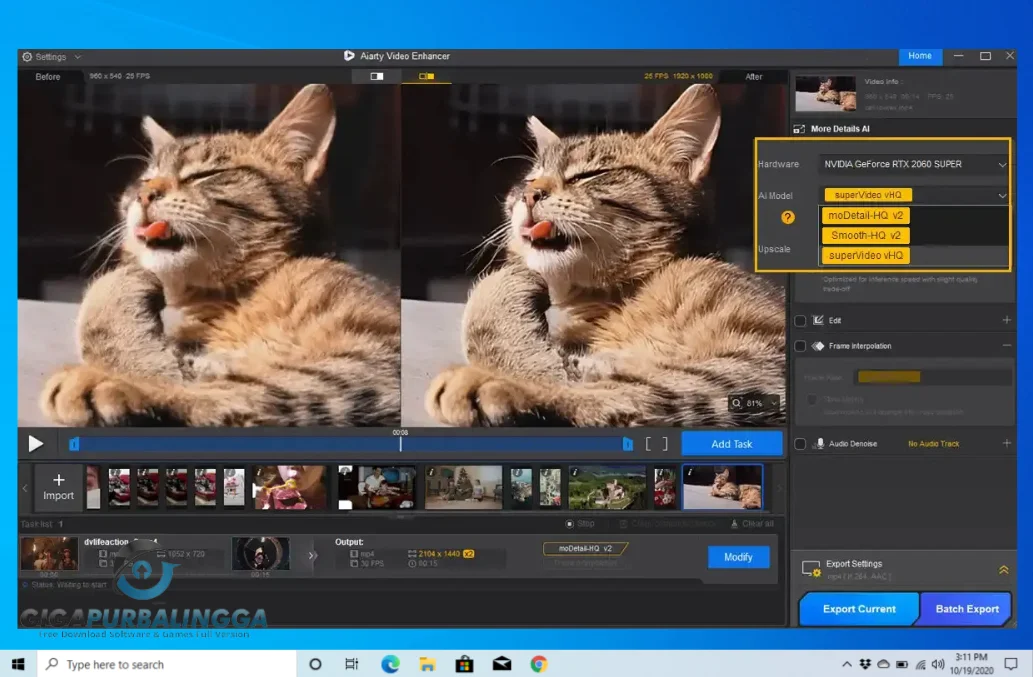Click the task arrow between source and output
Viewport: 1033px width, 677px height.
[312, 556]
